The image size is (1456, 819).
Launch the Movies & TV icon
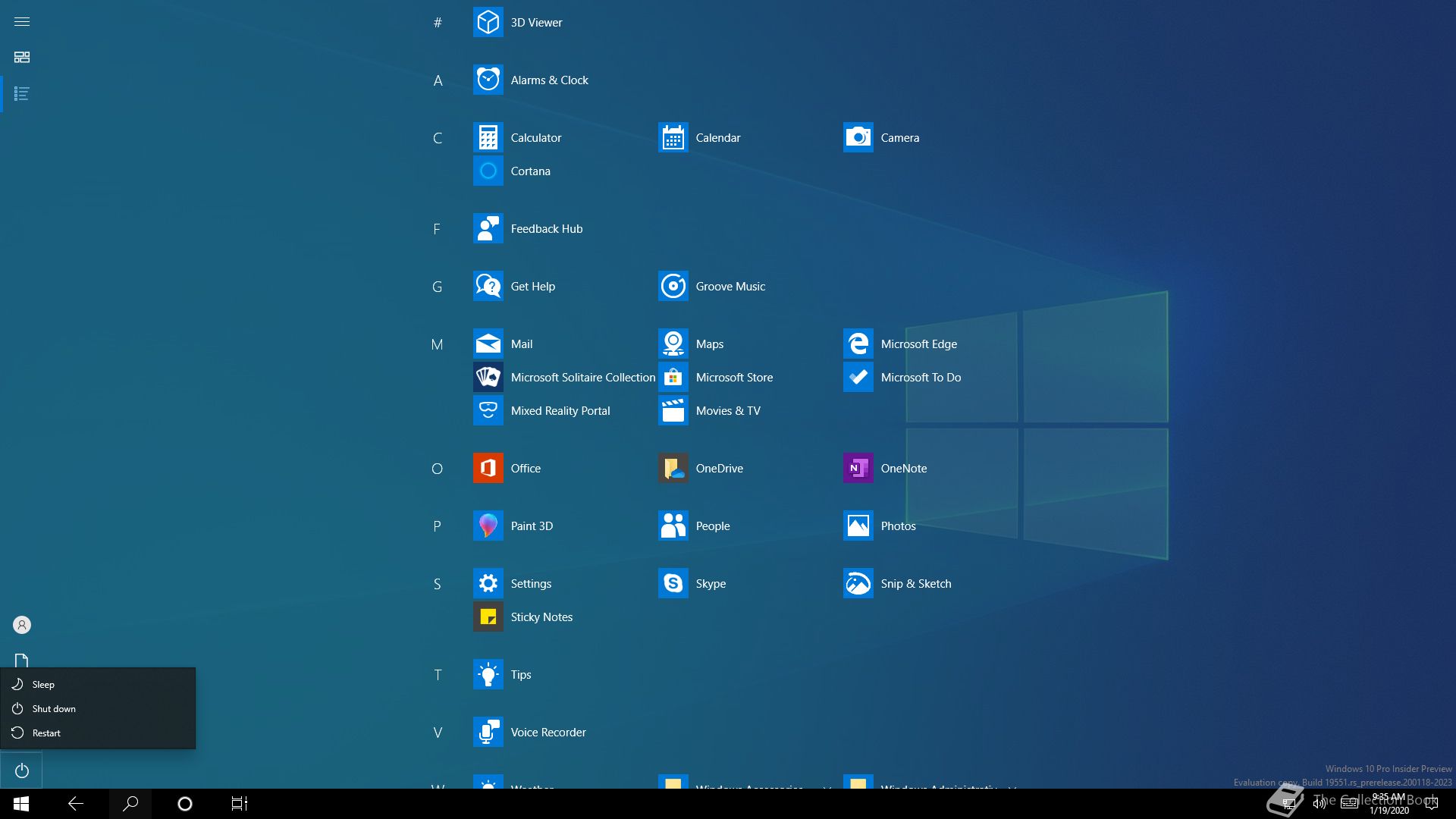click(673, 411)
